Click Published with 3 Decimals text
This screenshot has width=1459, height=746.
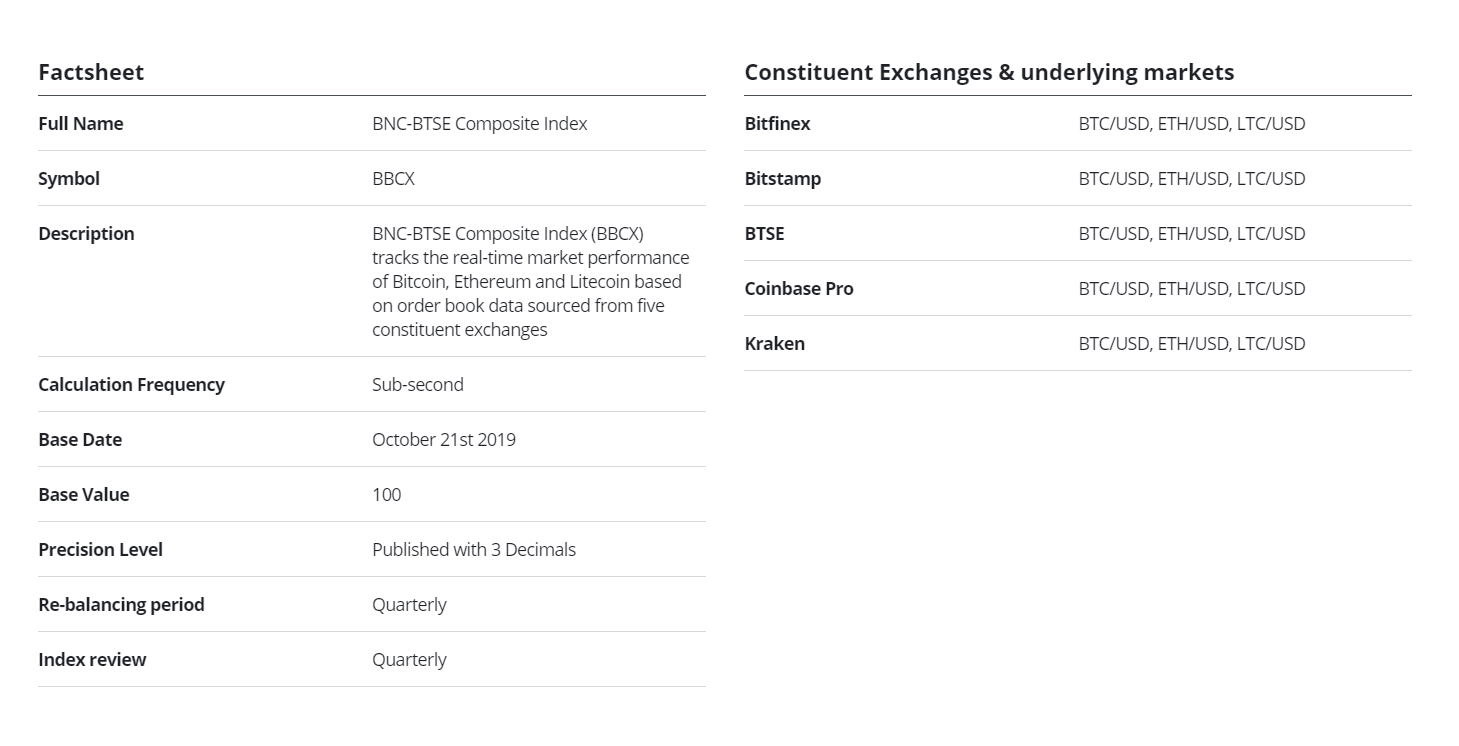pos(473,550)
